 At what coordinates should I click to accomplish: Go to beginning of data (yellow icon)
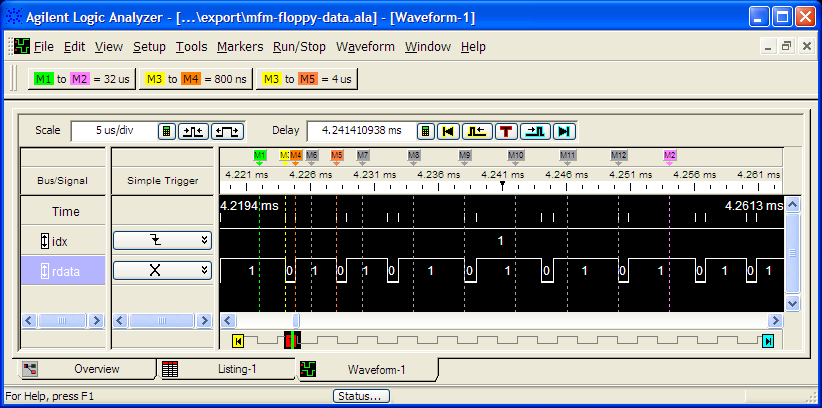(x=448, y=131)
